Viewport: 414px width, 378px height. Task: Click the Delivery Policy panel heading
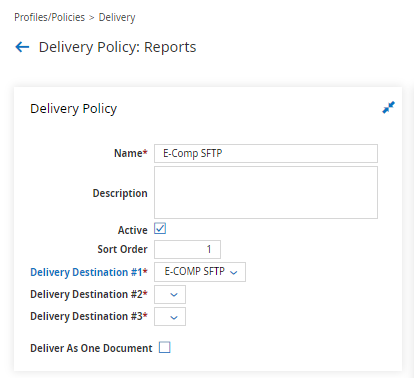coord(74,109)
